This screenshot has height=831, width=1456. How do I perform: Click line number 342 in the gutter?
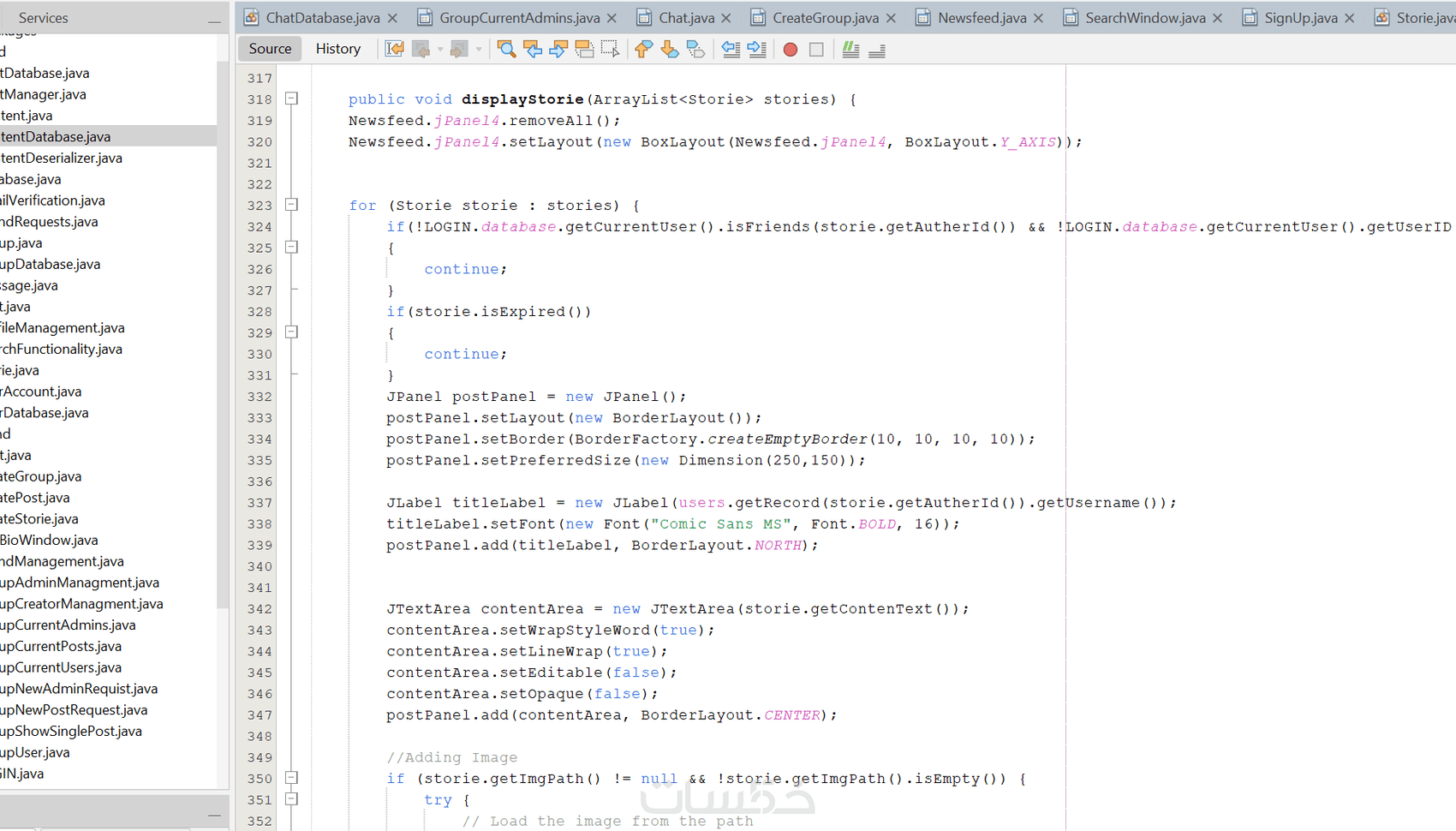(x=260, y=609)
